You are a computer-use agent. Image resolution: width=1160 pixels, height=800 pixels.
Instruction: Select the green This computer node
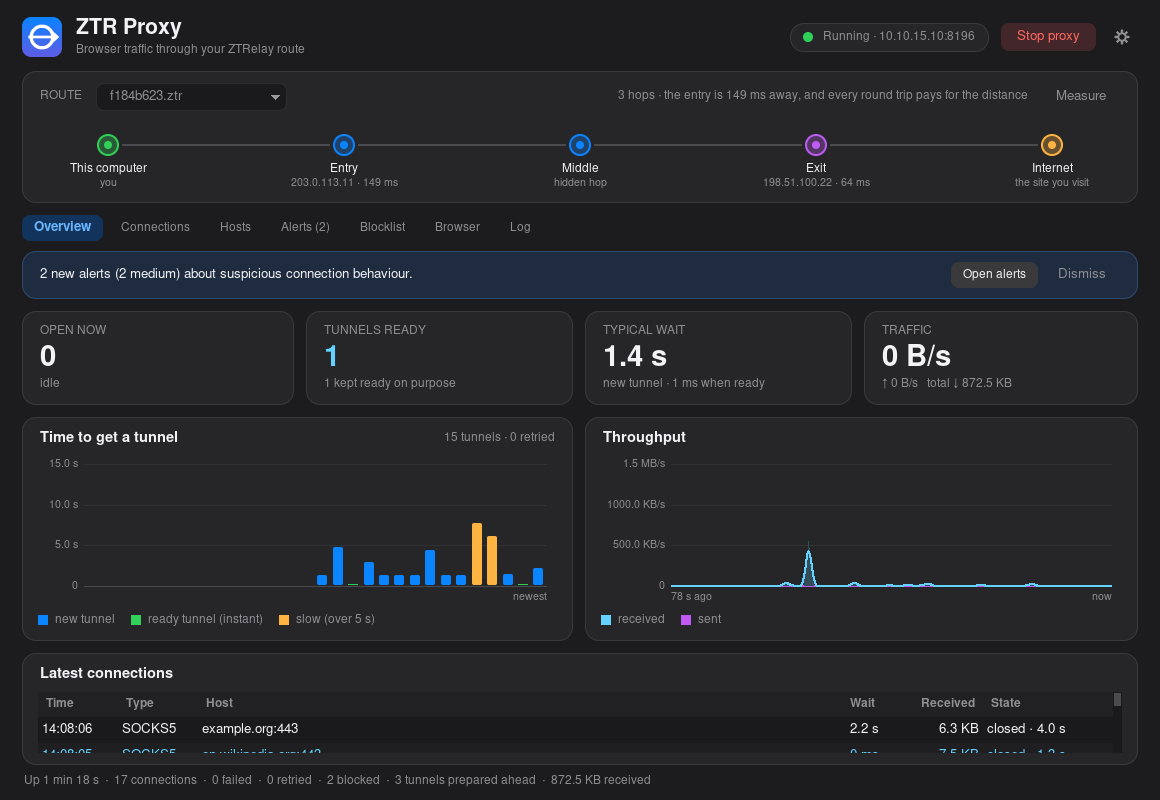pyautogui.click(x=108, y=145)
